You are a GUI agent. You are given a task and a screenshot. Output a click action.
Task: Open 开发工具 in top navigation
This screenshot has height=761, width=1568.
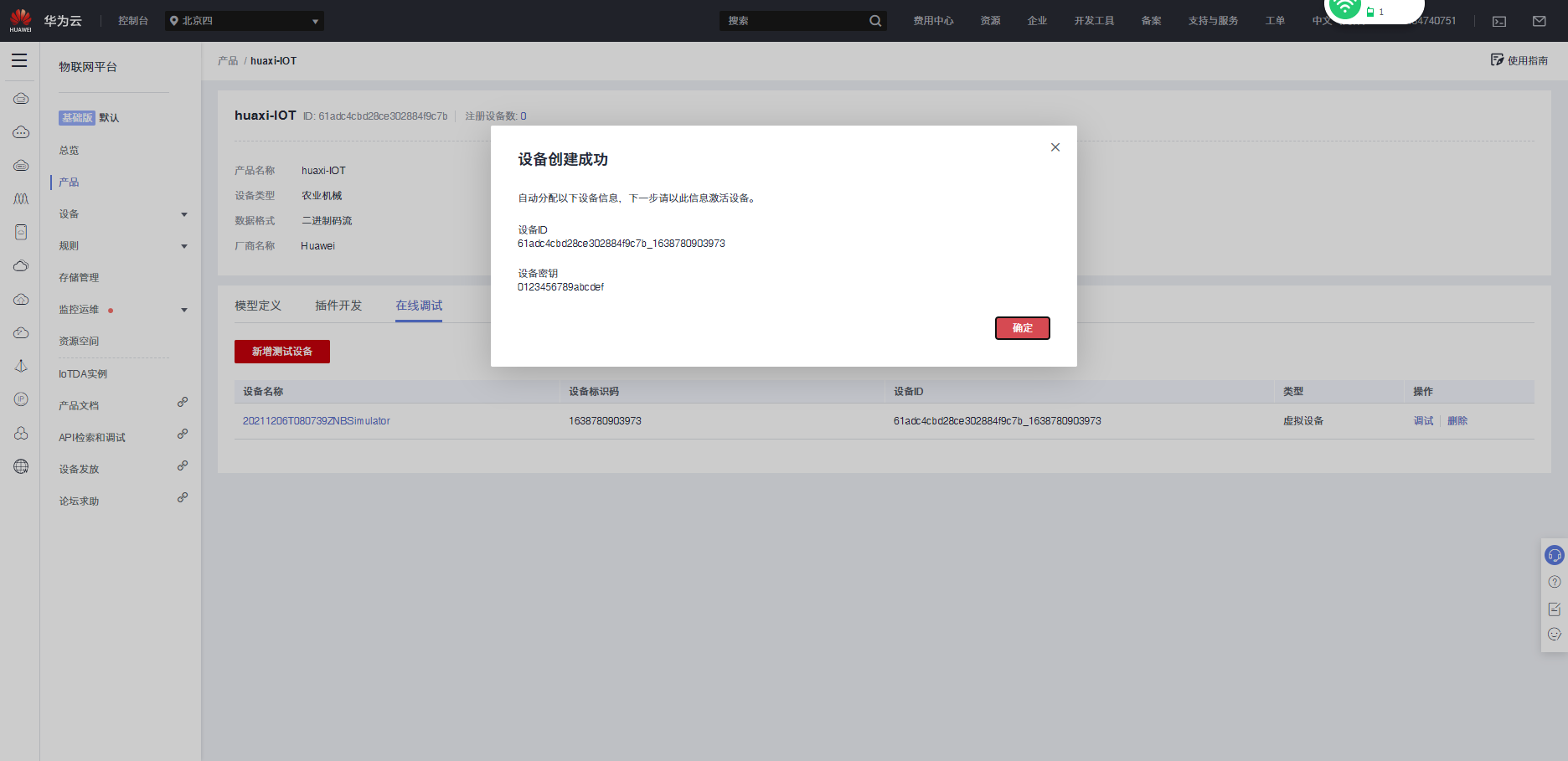click(x=1094, y=21)
